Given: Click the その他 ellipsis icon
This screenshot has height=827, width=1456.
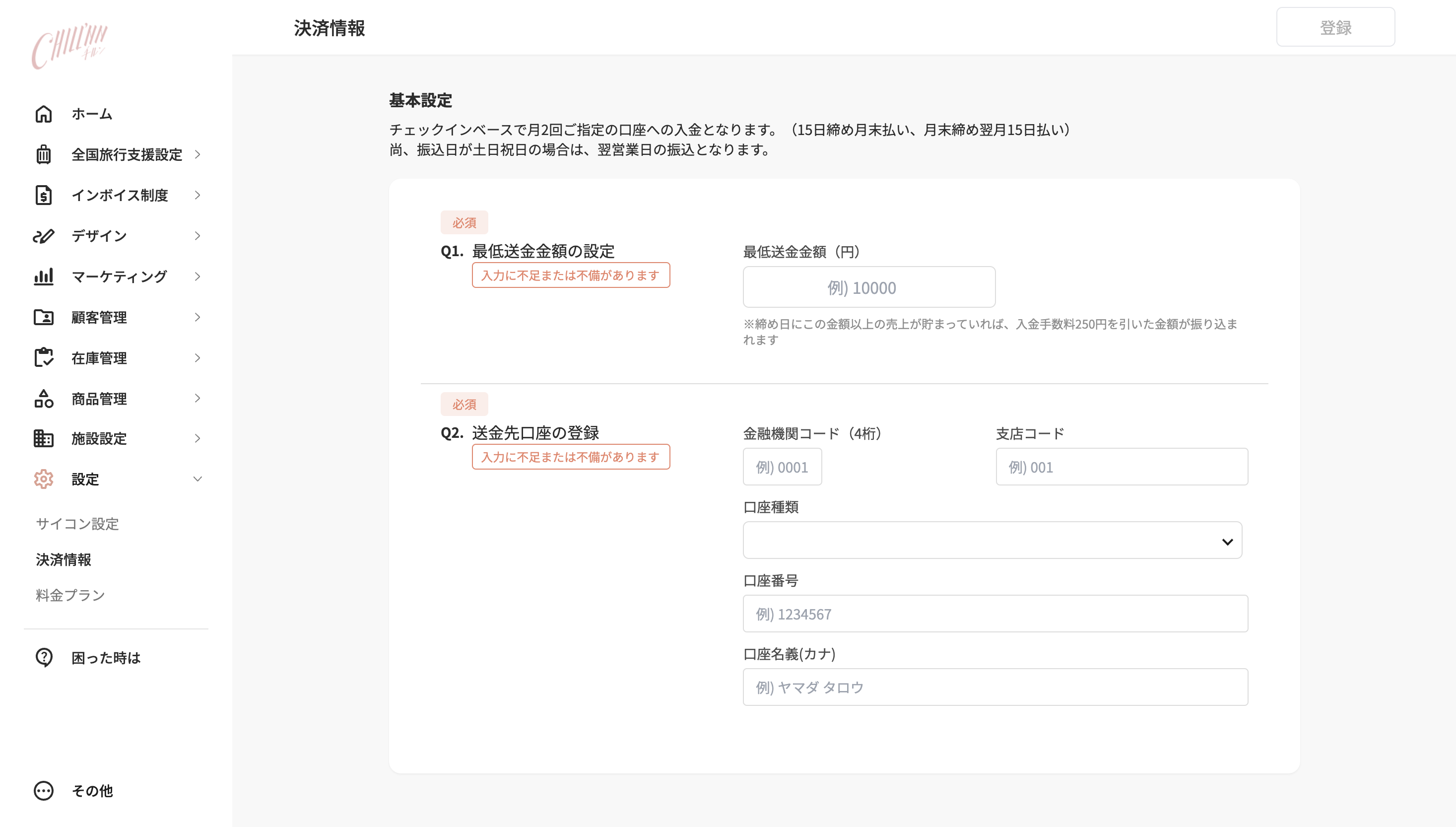Looking at the screenshot, I should coord(44,791).
